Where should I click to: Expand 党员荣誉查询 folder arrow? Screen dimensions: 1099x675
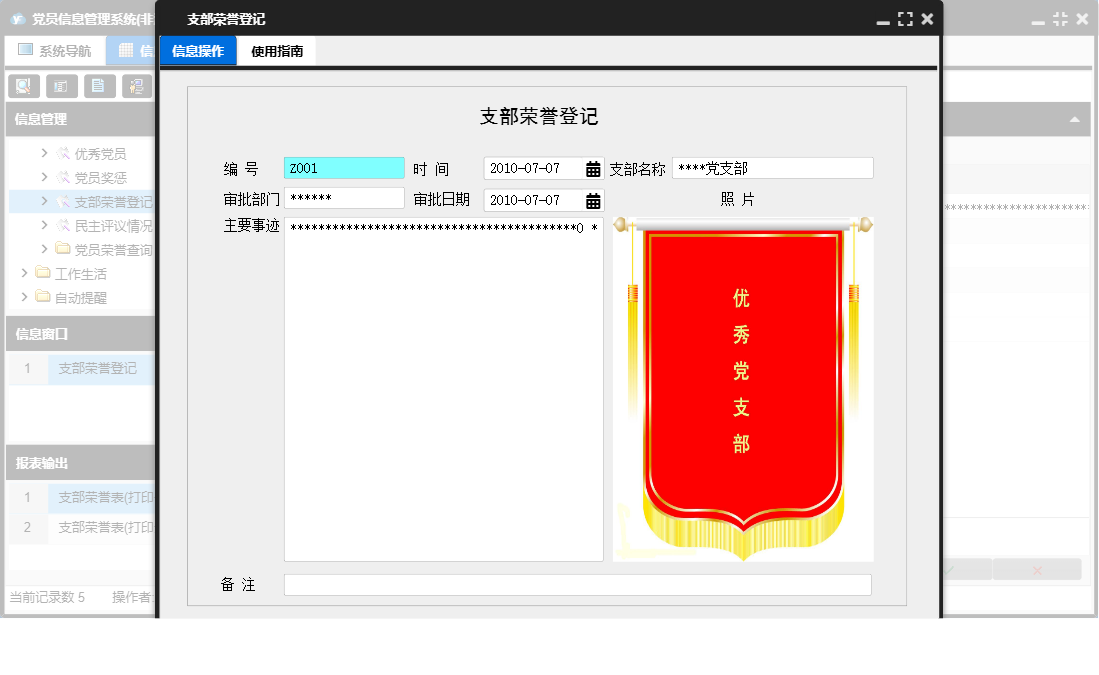(44, 249)
